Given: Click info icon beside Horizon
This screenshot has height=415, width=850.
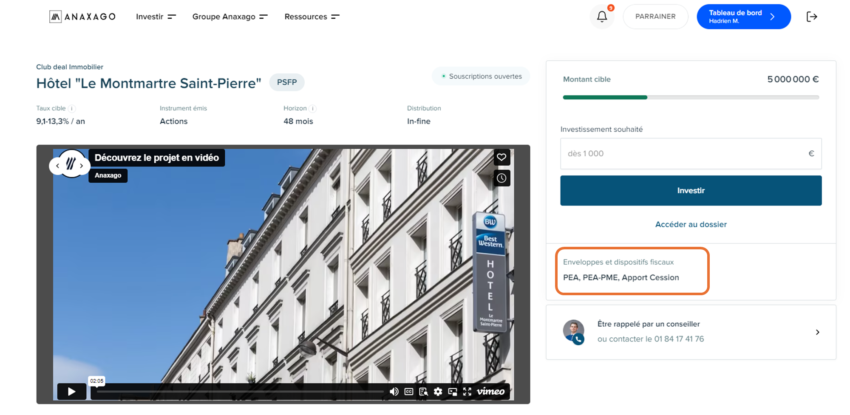Looking at the screenshot, I should point(313,108).
